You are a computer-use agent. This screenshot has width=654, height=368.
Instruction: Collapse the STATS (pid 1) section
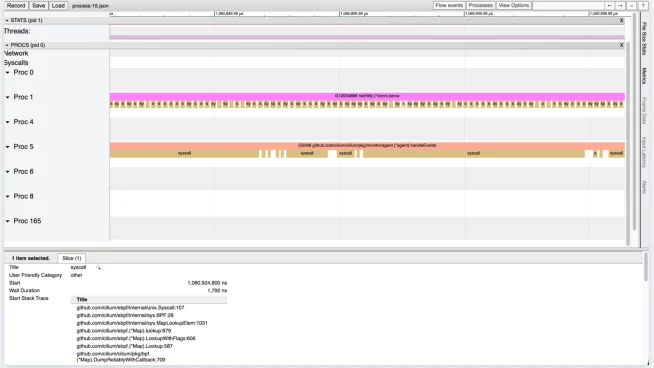(x=7, y=20)
